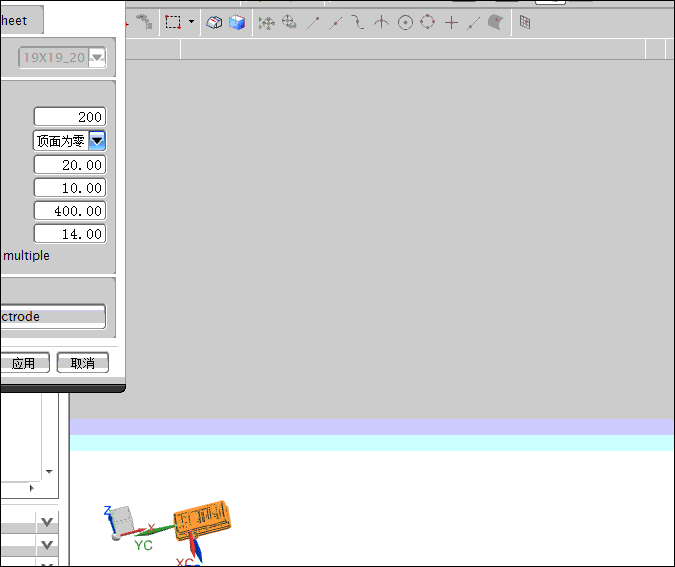Click the field with value 20.00

pos(70,164)
